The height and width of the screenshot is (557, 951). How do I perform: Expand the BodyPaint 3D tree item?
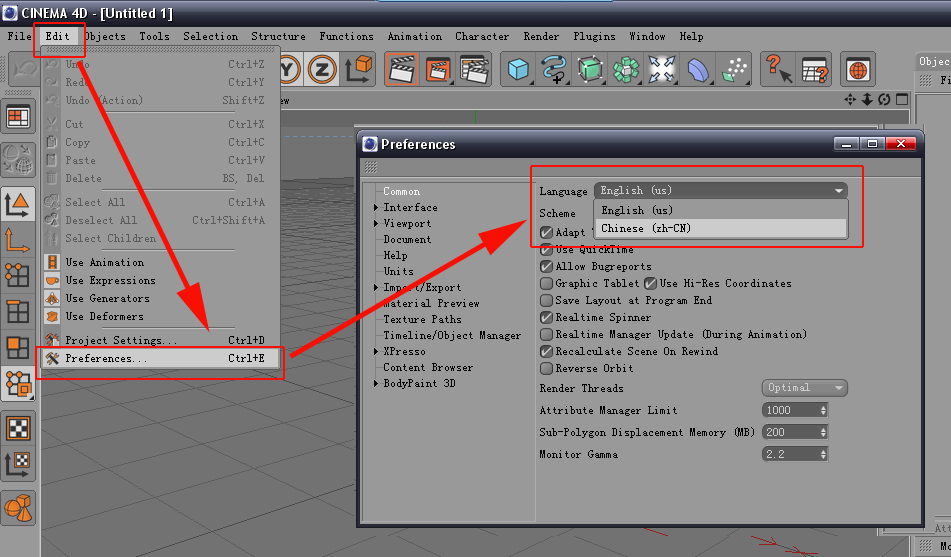coord(377,383)
